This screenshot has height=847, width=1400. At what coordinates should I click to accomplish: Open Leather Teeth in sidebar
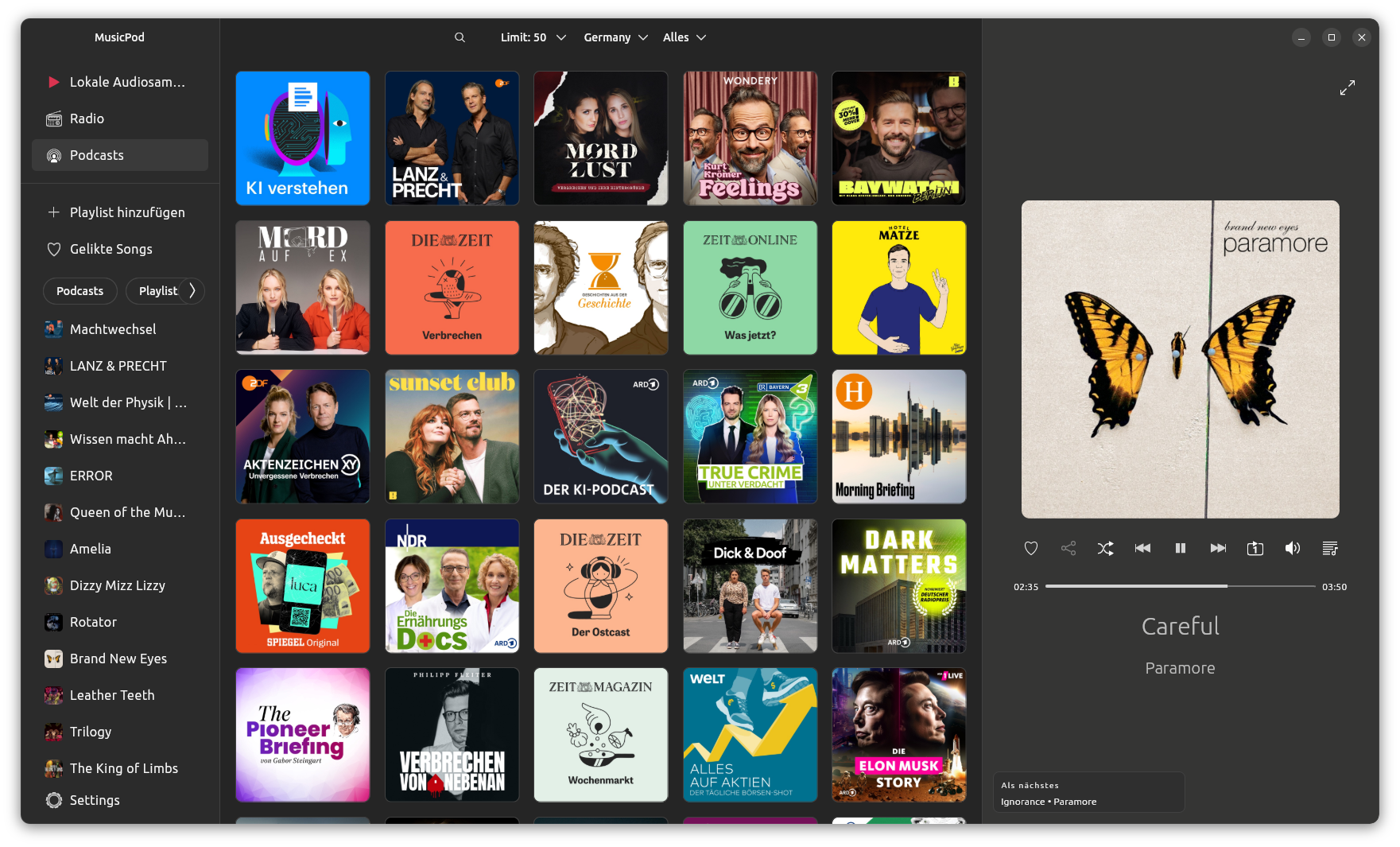[120, 695]
